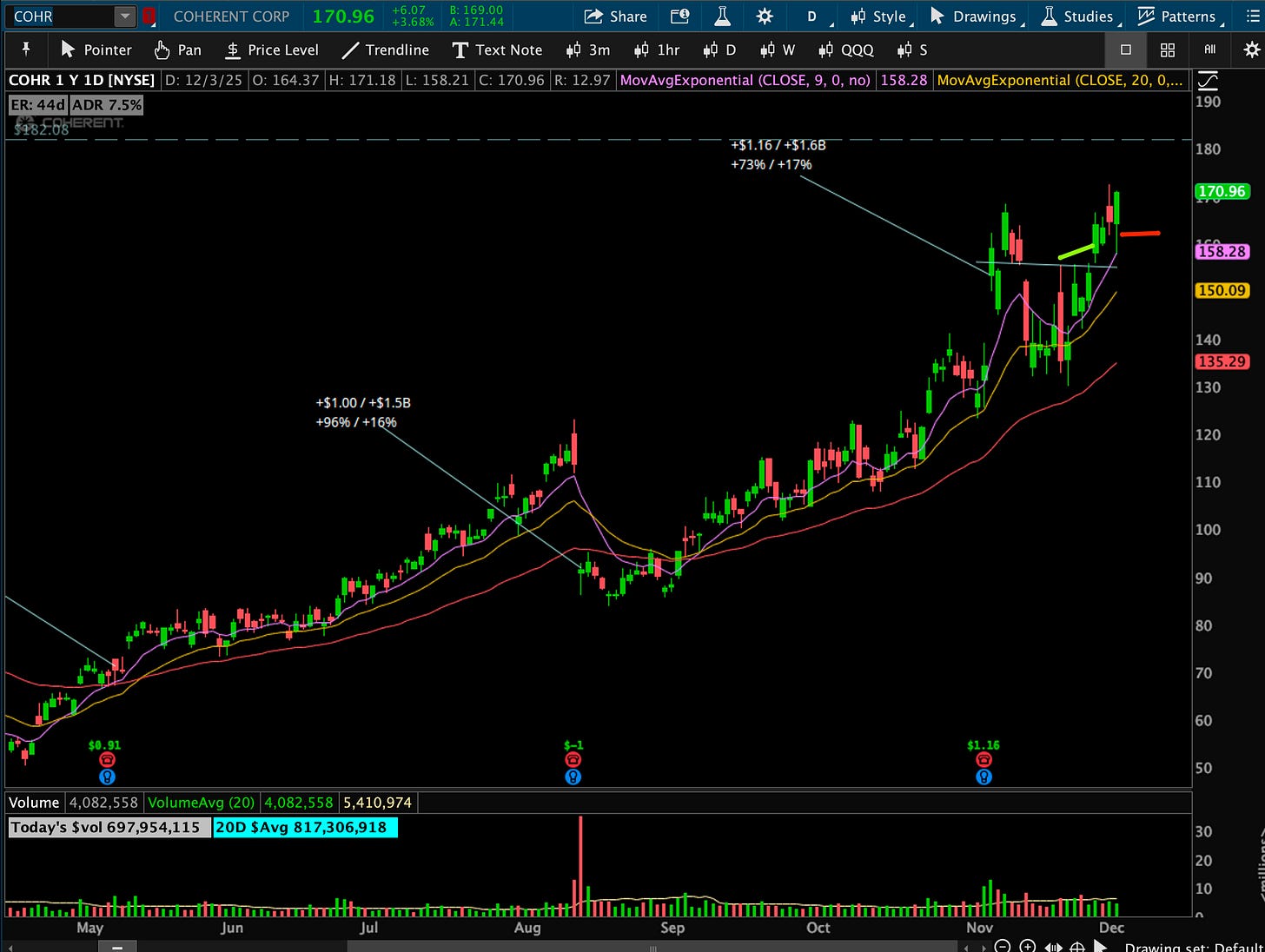
Task: Click the red clipboard link icon beside symbol
Action: tap(149, 16)
